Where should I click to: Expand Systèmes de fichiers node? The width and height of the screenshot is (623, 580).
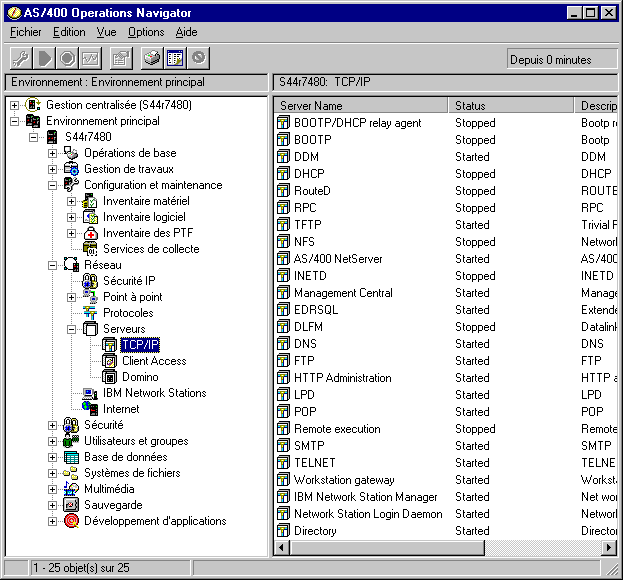[52, 473]
